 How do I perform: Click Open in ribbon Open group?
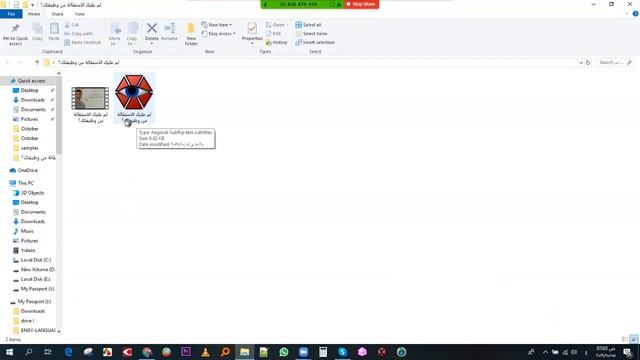click(x=276, y=25)
